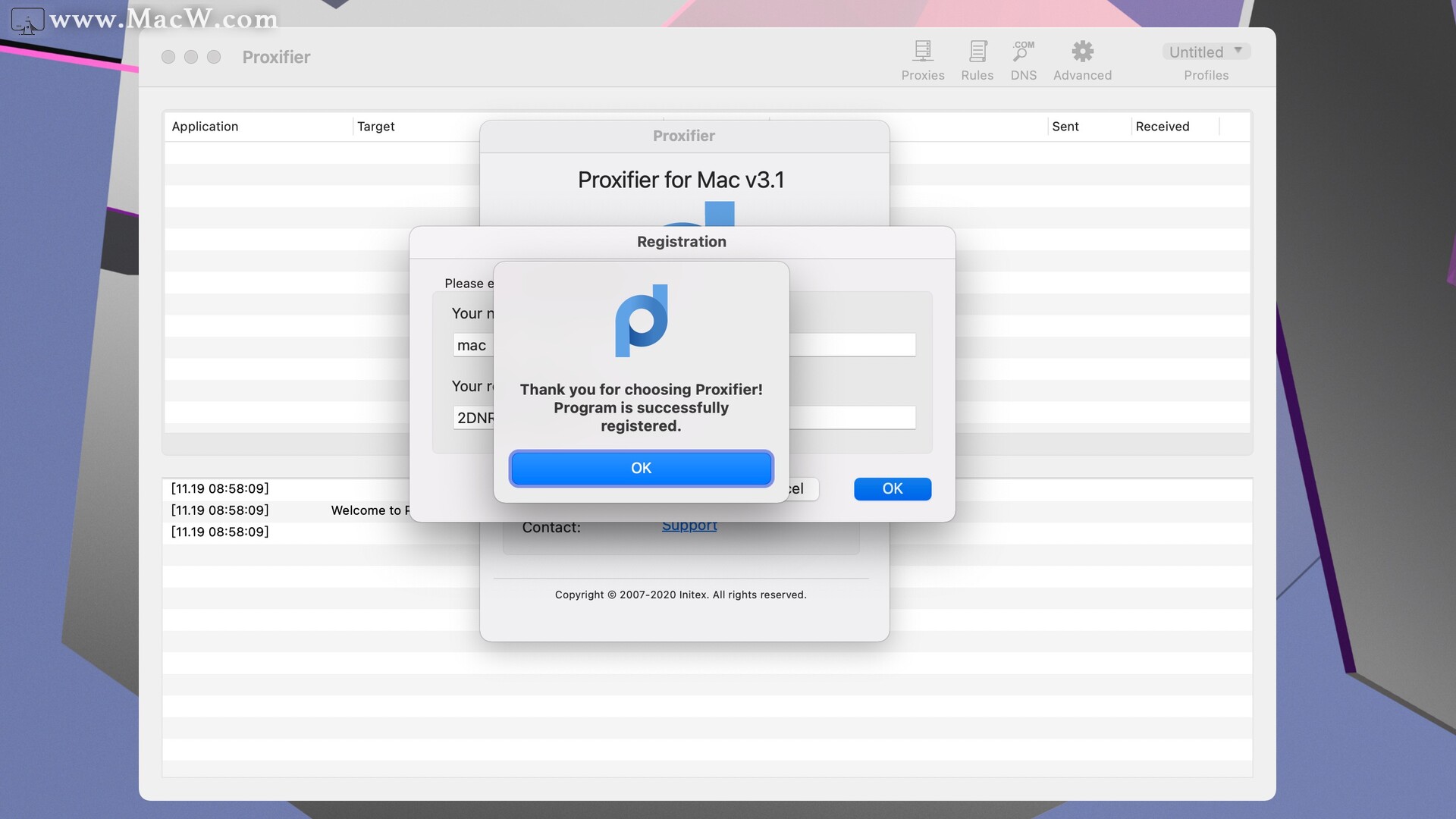The image size is (1456, 819).
Task: Open the Profiles selector arrow
Action: tap(1239, 49)
